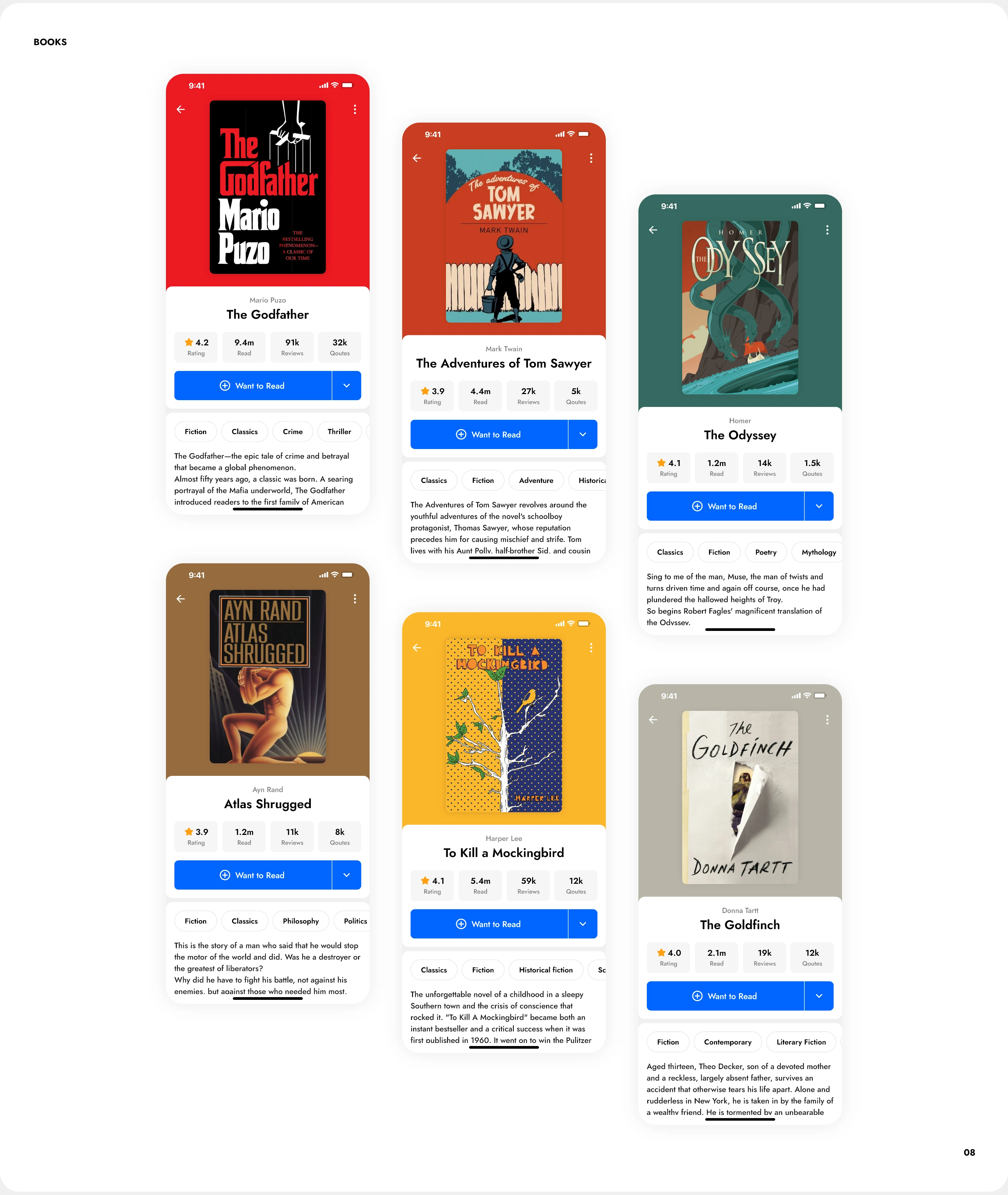The height and width of the screenshot is (1195, 1008).
Task: Expand the Want to Read dropdown for The Godfather
Action: (347, 386)
